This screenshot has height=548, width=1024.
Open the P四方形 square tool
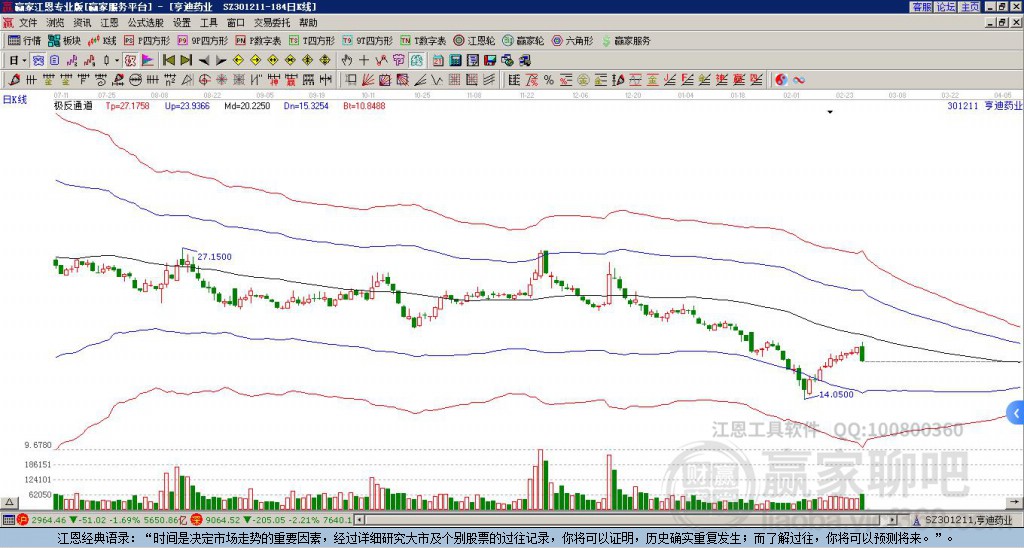coord(147,40)
